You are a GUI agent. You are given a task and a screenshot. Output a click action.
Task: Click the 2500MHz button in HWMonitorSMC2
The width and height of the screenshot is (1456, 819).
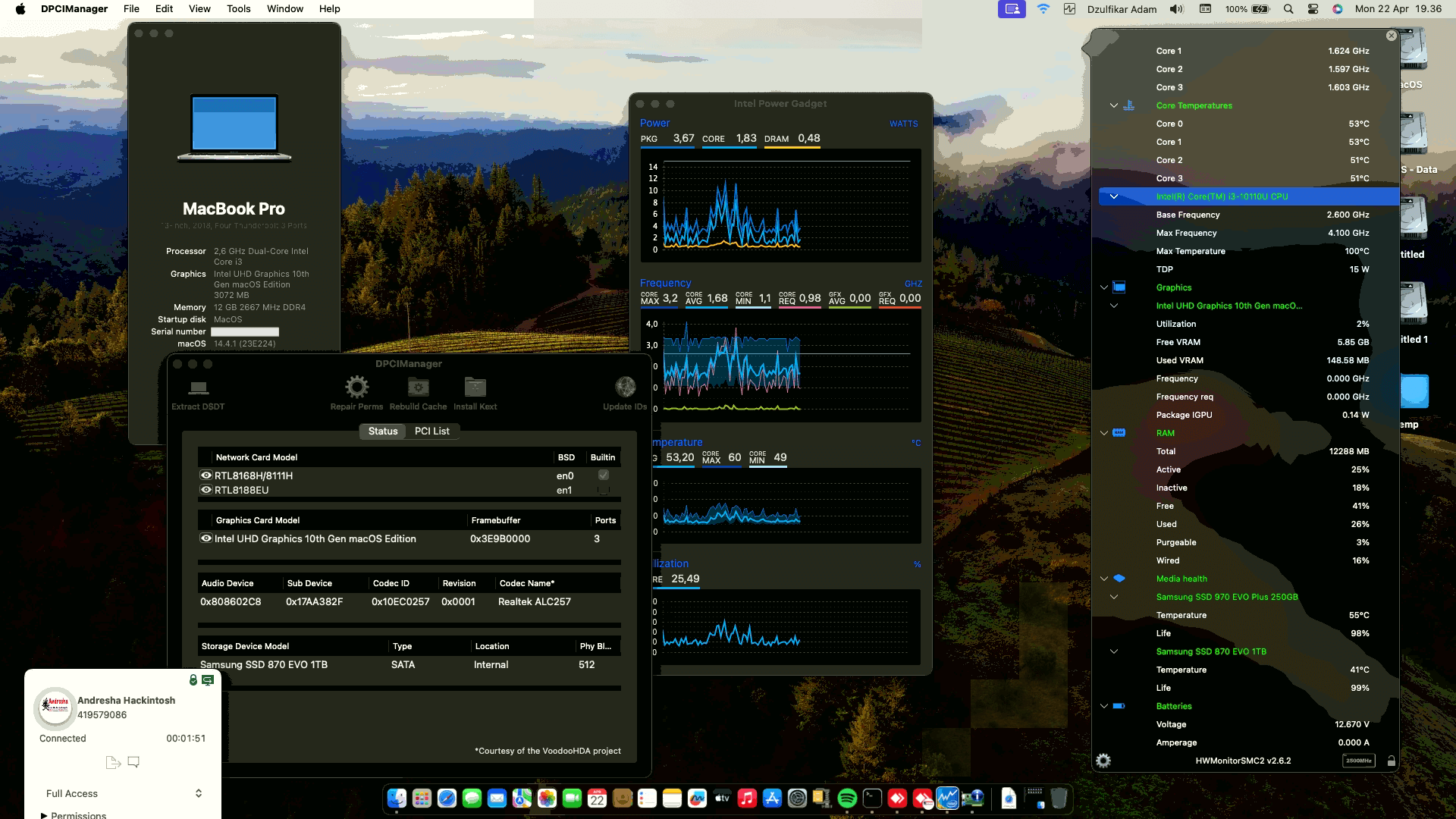(x=1357, y=761)
